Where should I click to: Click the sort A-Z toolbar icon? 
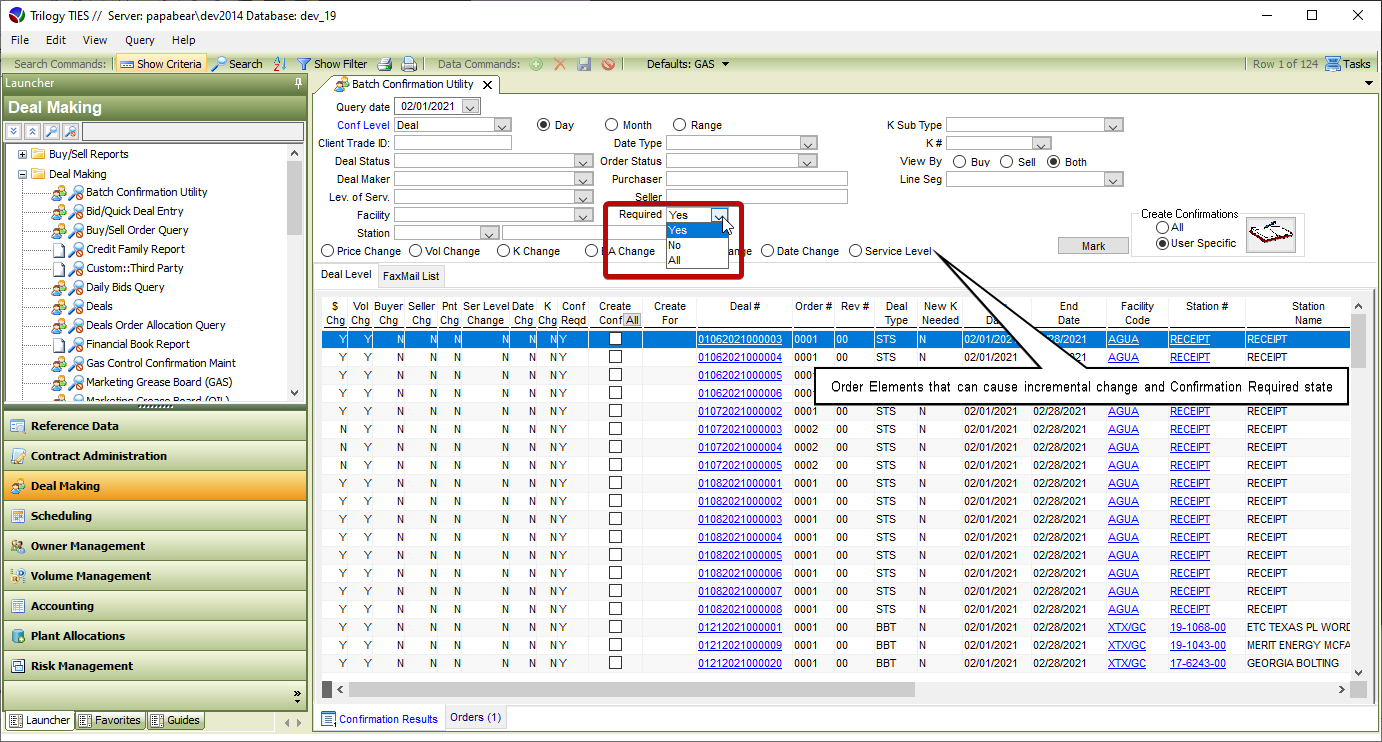tap(280, 64)
